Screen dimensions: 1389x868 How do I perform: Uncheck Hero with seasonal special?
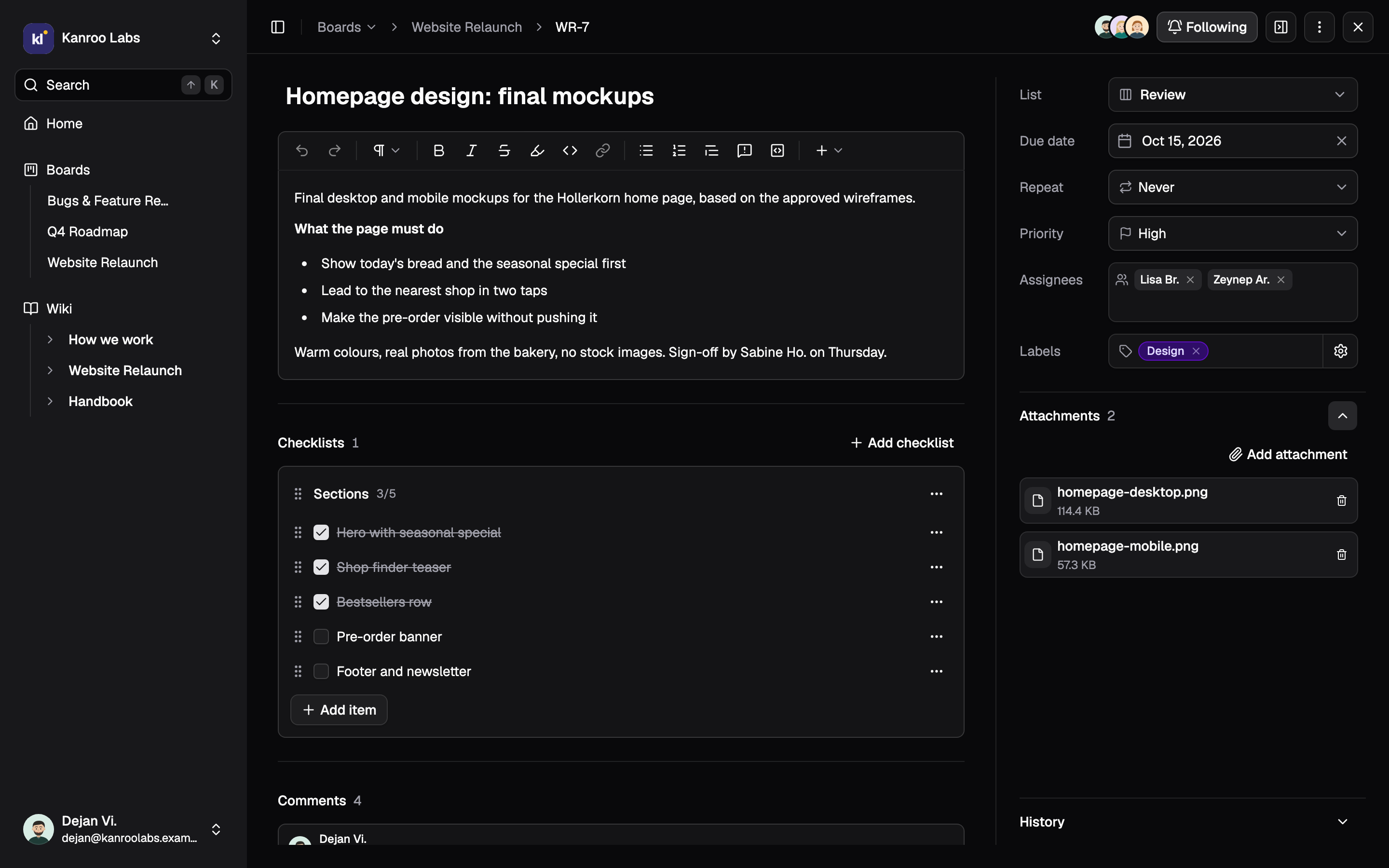click(321, 533)
